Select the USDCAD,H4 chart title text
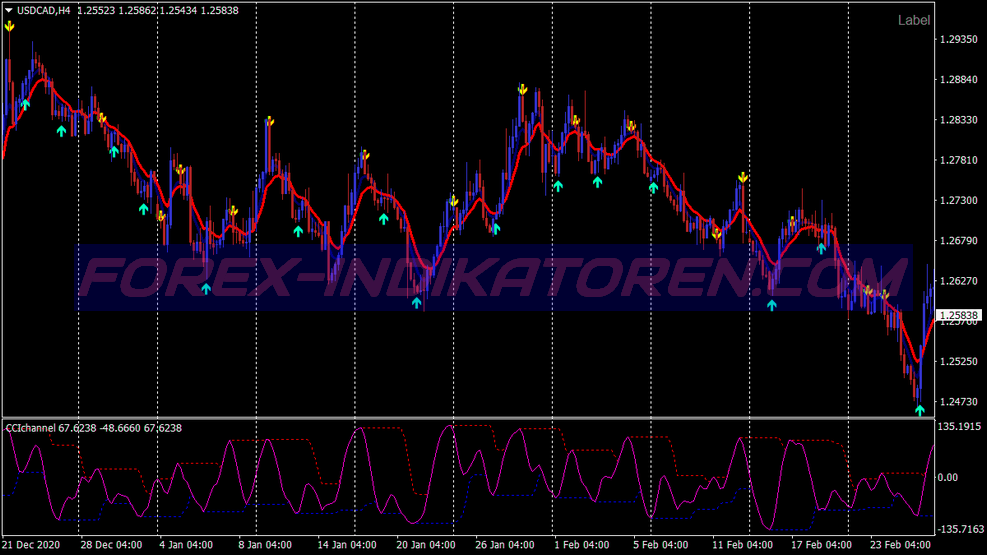 point(43,11)
